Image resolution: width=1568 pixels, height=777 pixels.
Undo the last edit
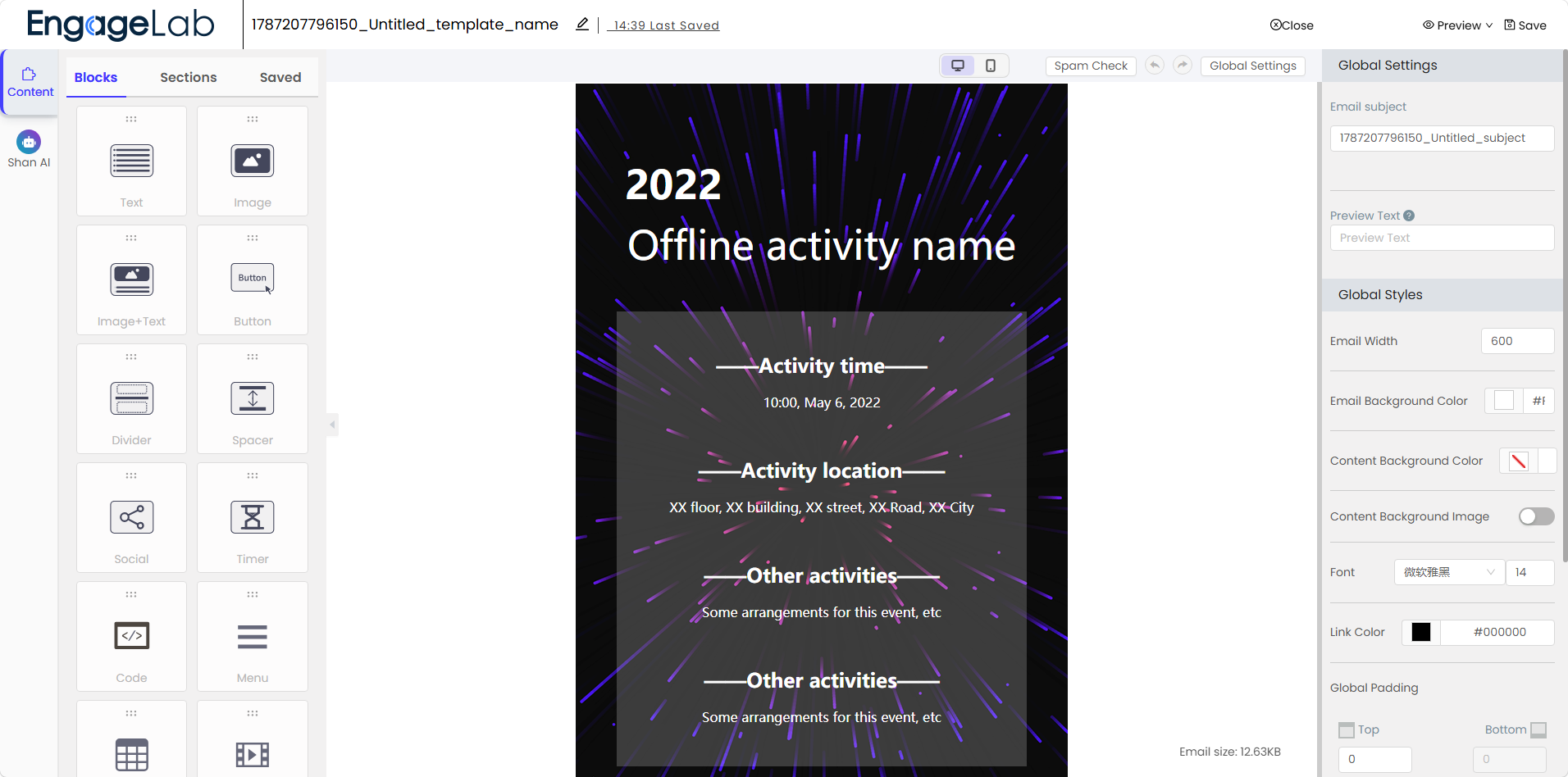pyautogui.click(x=1155, y=65)
